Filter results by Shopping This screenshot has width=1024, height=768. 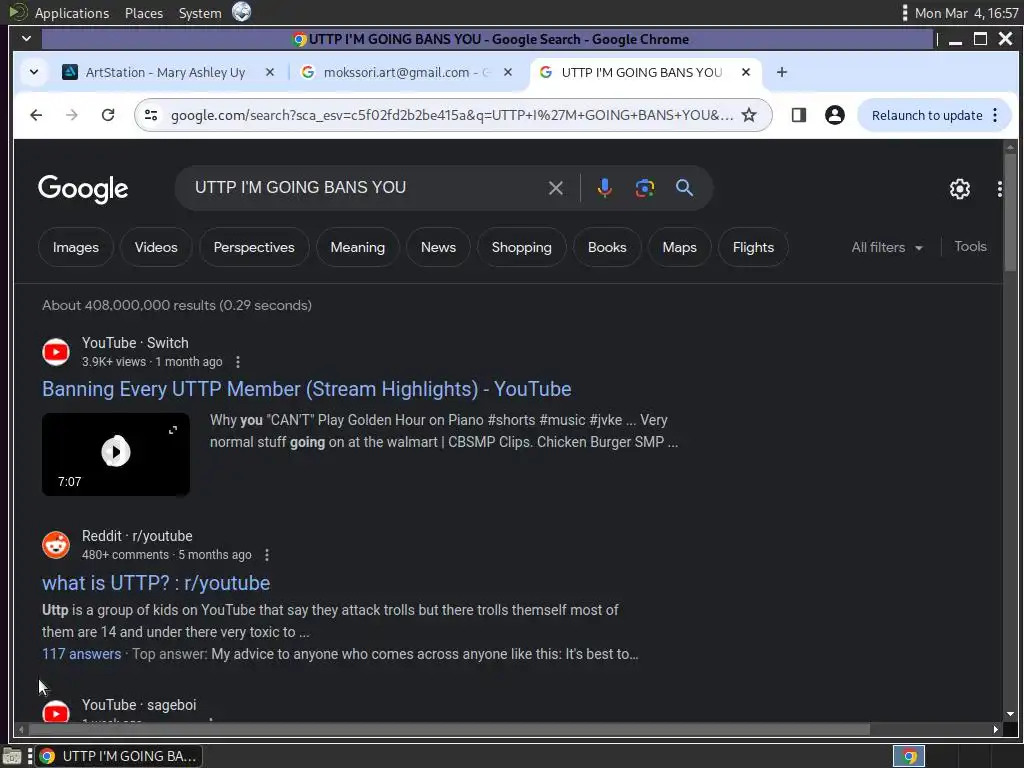pyautogui.click(x=522, y=248)
